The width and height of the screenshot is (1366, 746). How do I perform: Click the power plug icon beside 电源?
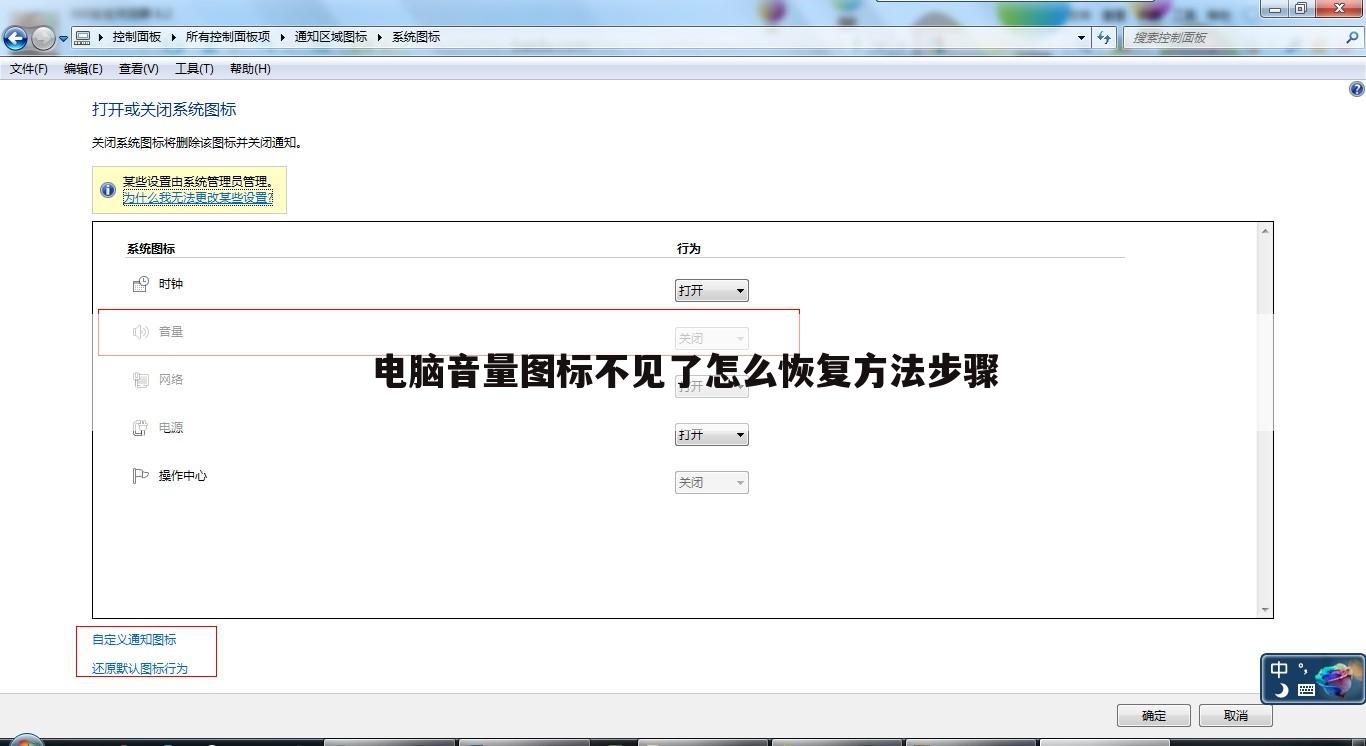coord(140,427)
